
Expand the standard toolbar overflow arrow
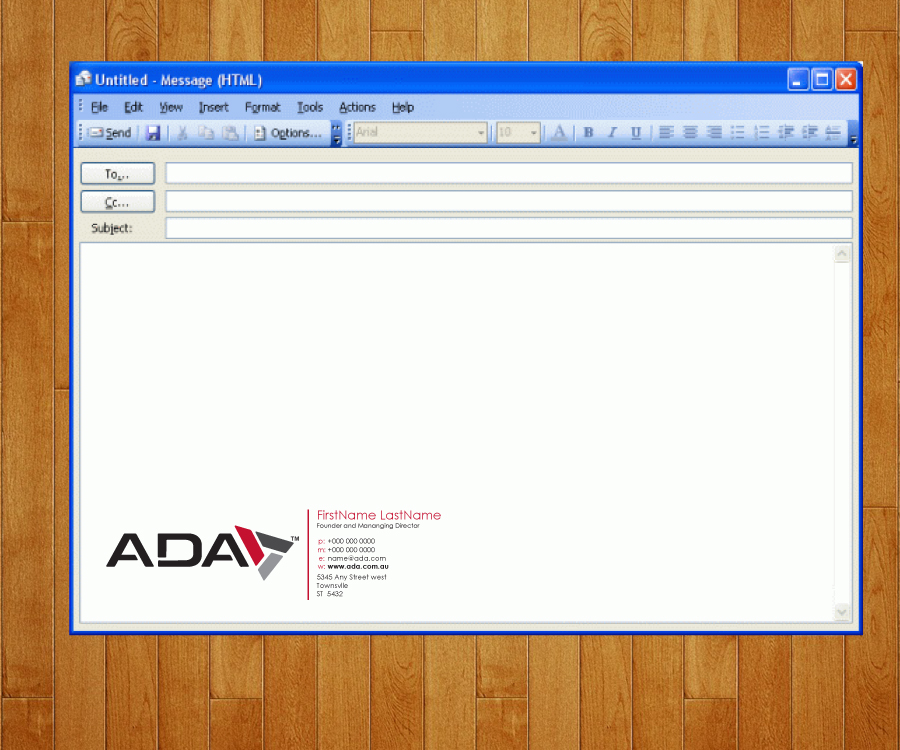pyautogui.click(x=336, y=133)
